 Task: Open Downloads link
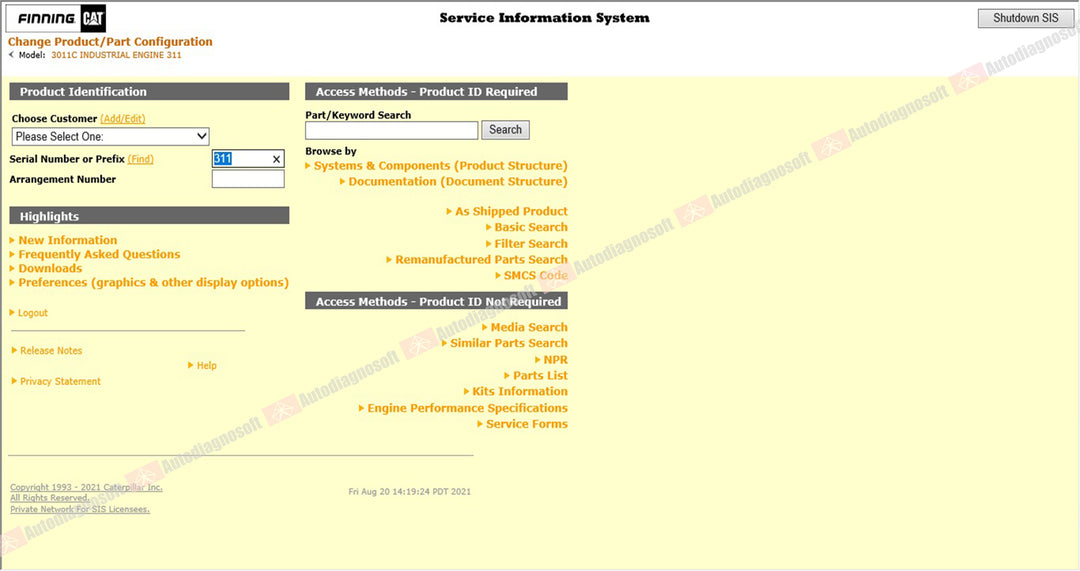click(50, 269)
